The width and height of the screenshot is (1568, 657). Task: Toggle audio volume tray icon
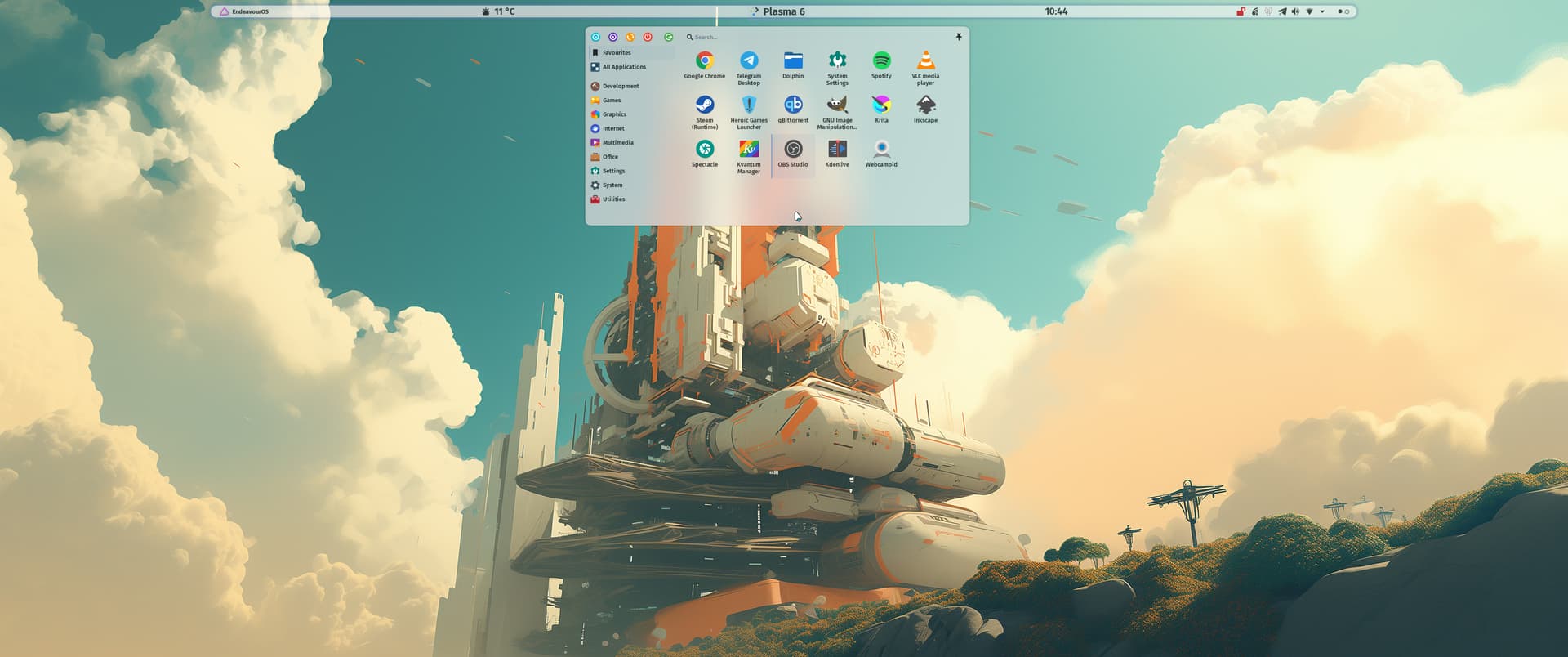point(1295,11)
